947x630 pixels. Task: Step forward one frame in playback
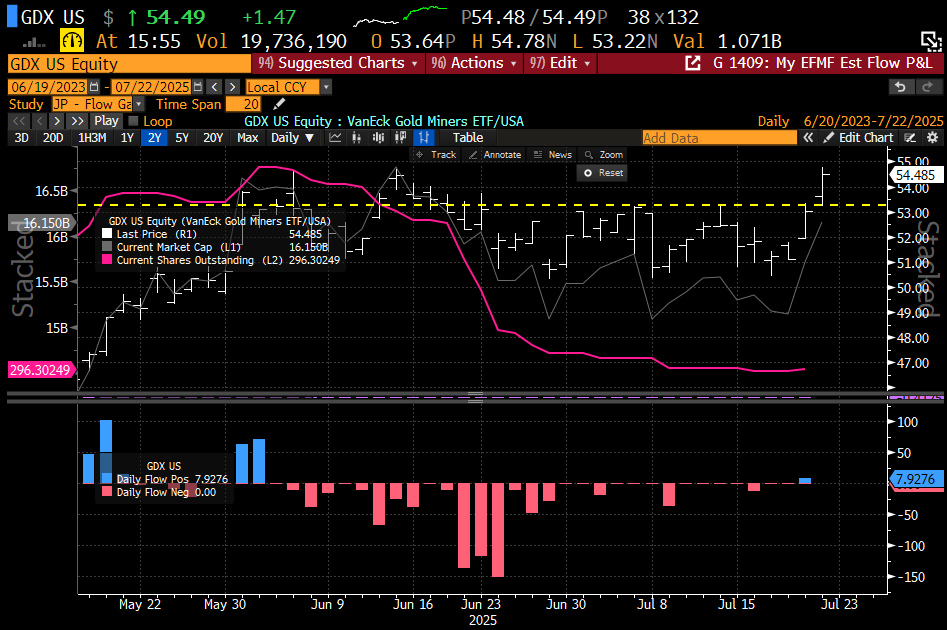57,121
